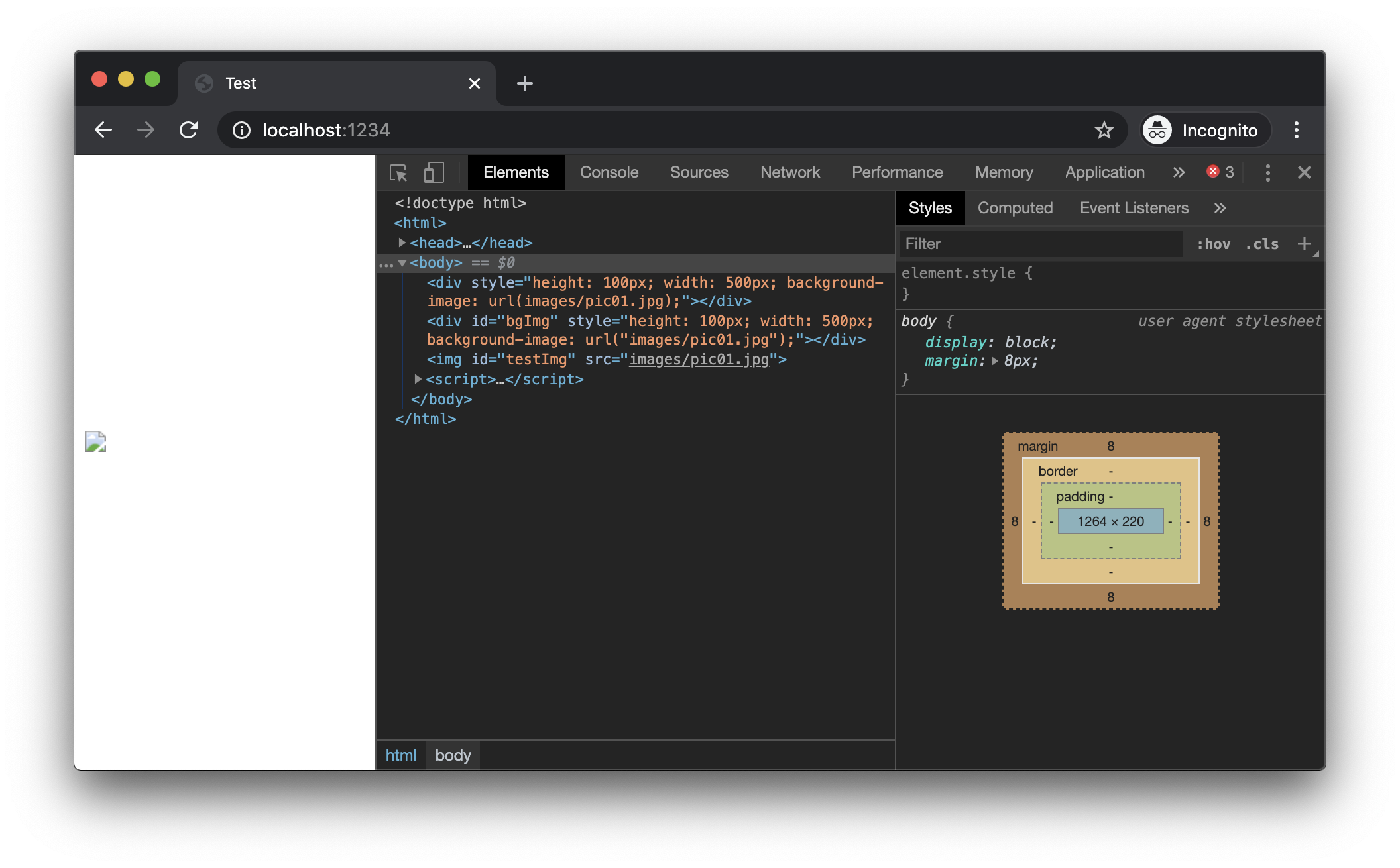
Task: Click the display: block property
Action: click(x=990, y=343)
